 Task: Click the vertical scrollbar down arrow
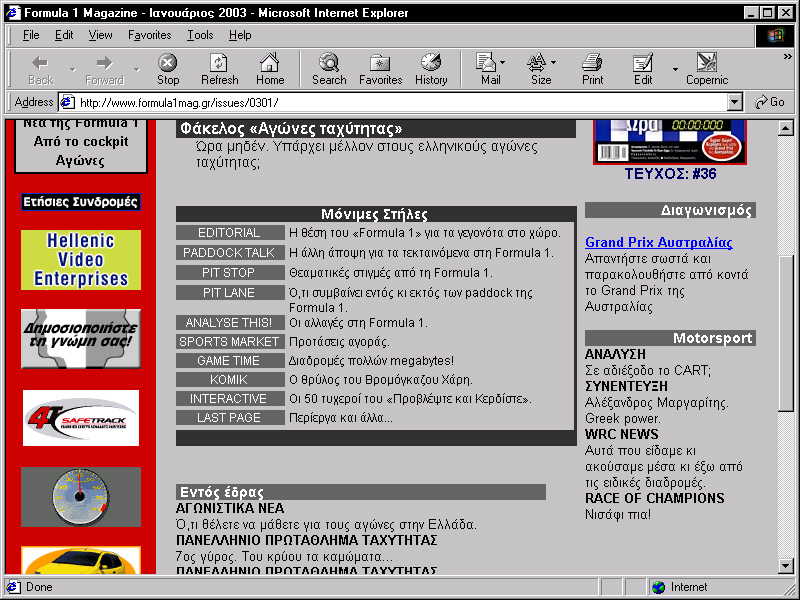(786, 565)
